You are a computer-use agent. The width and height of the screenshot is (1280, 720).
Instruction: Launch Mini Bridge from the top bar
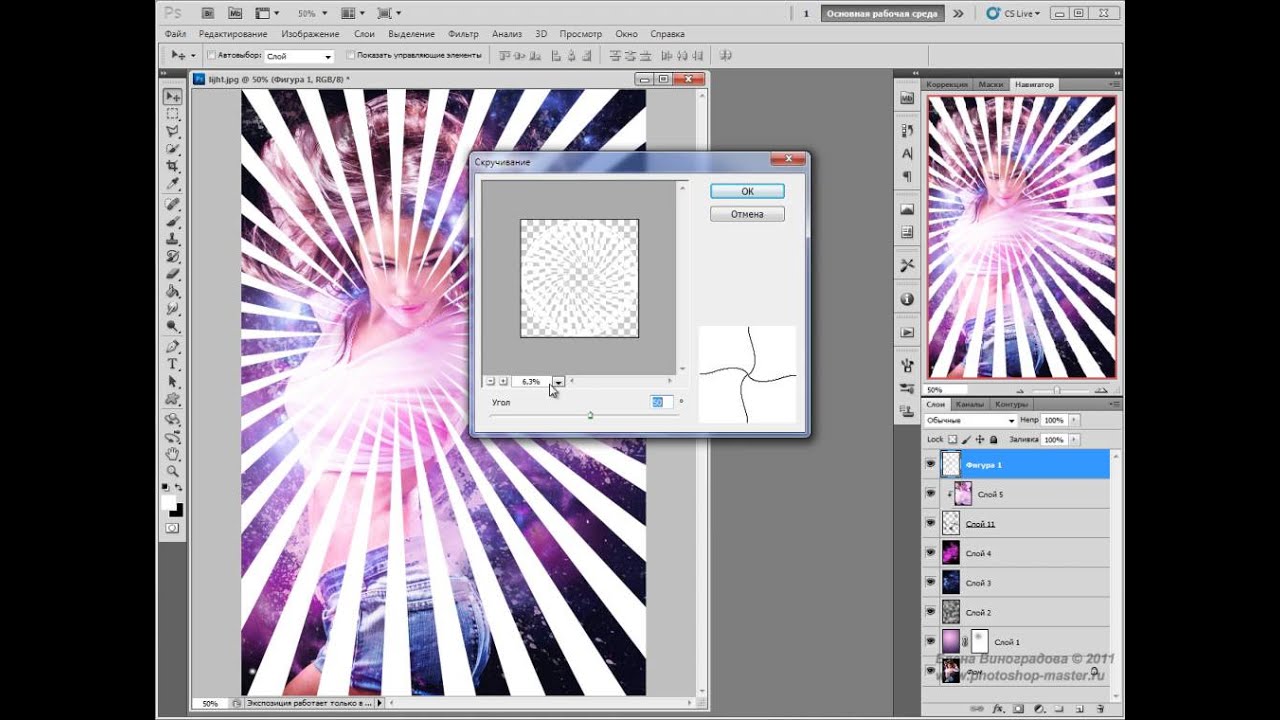[235, 13]
